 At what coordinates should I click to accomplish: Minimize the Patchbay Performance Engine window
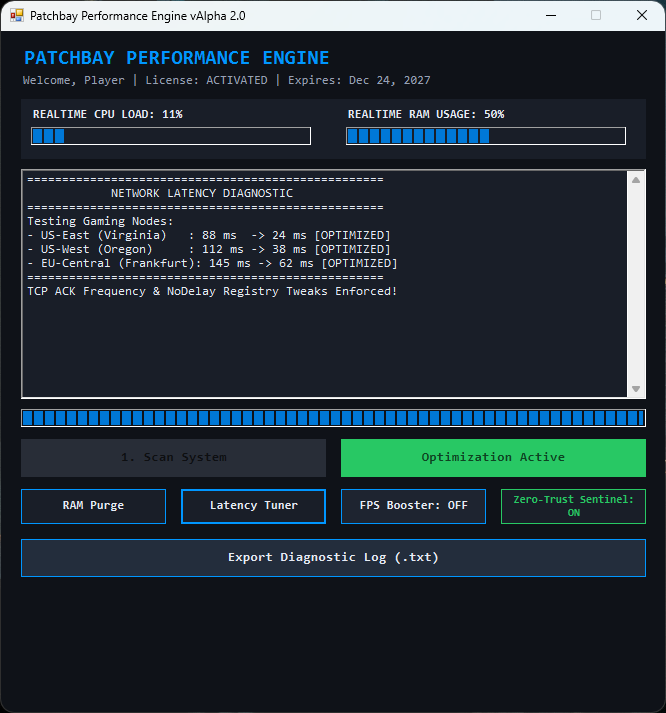pyautogui.click(x=551, y=15)
